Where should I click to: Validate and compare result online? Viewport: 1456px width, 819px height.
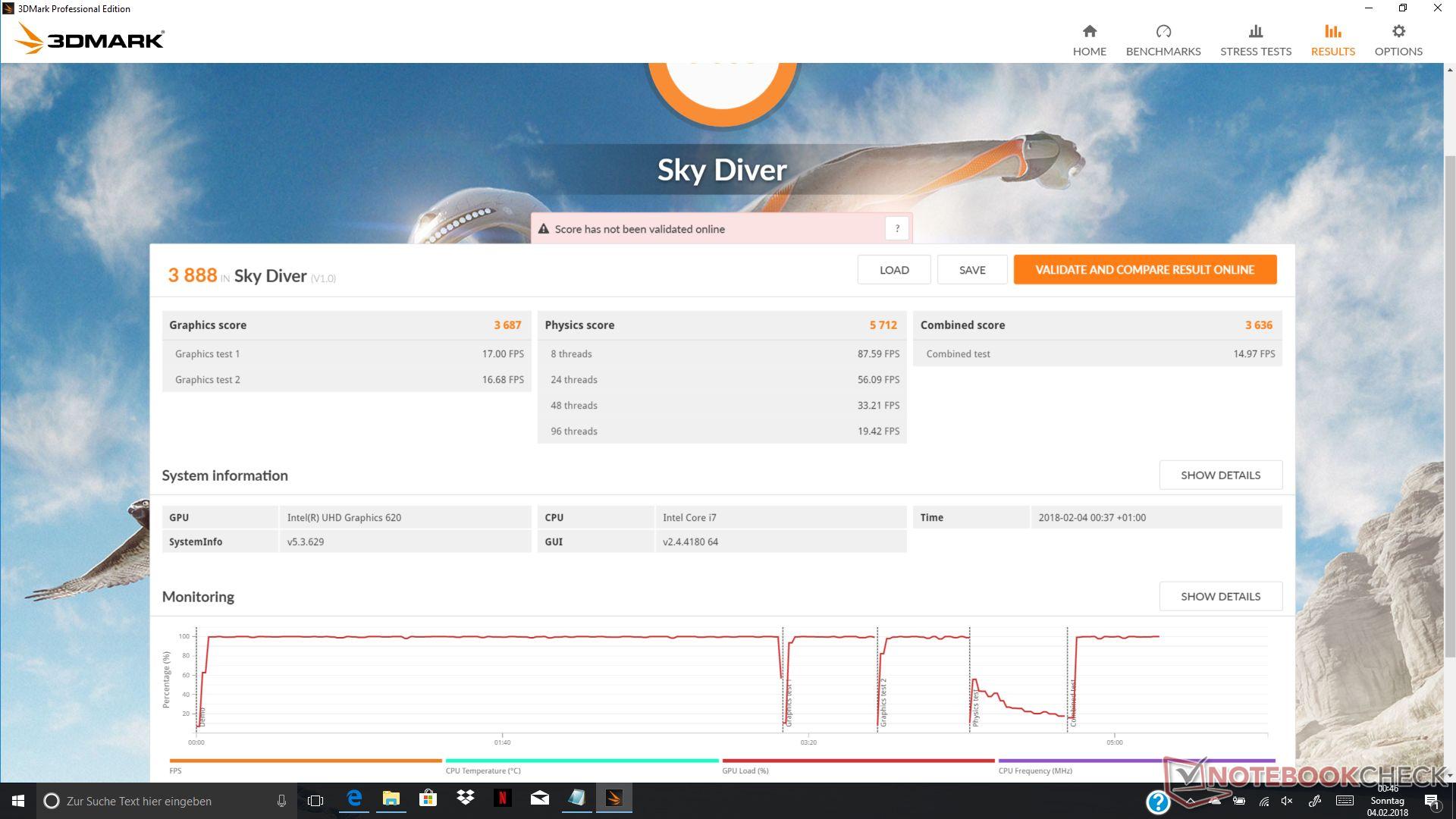(1145, 270)
